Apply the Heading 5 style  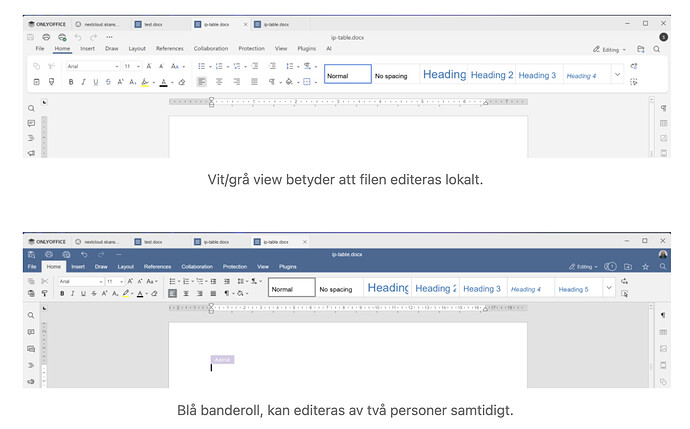pos(573,289)
